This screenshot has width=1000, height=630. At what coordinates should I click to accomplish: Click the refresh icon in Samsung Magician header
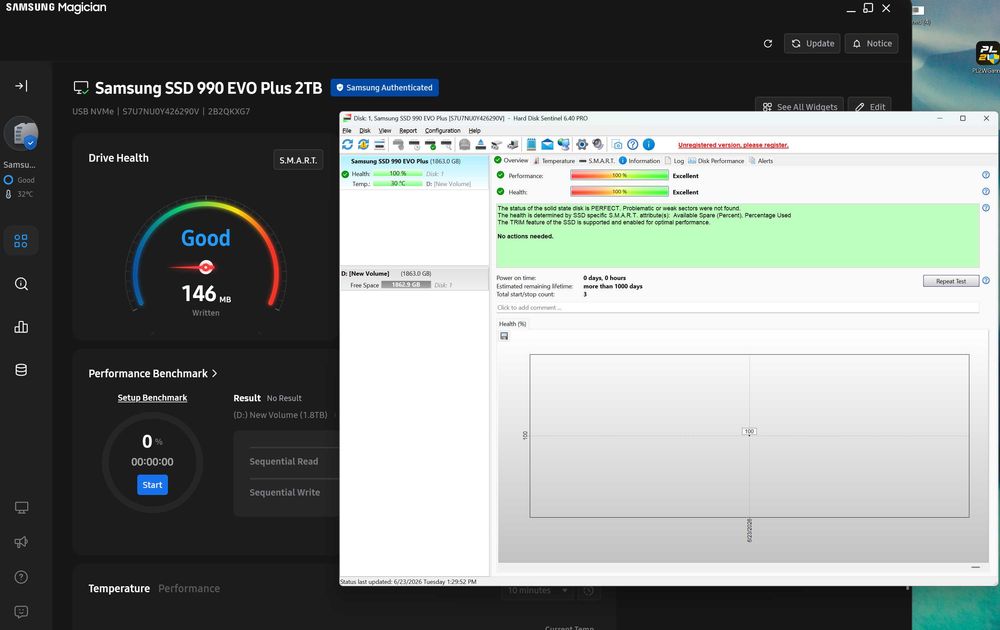coord(768,43)
